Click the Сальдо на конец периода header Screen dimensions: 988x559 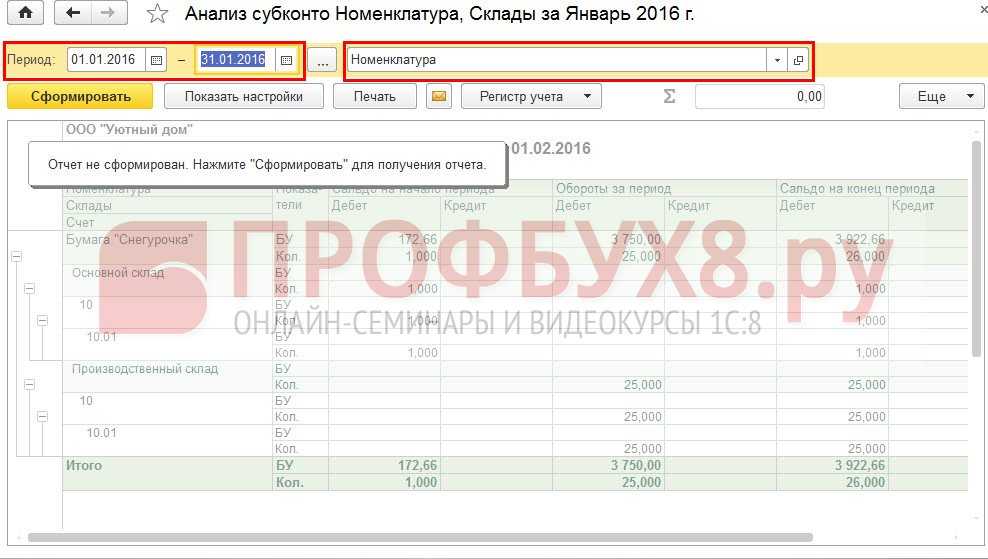coord(857,188)
